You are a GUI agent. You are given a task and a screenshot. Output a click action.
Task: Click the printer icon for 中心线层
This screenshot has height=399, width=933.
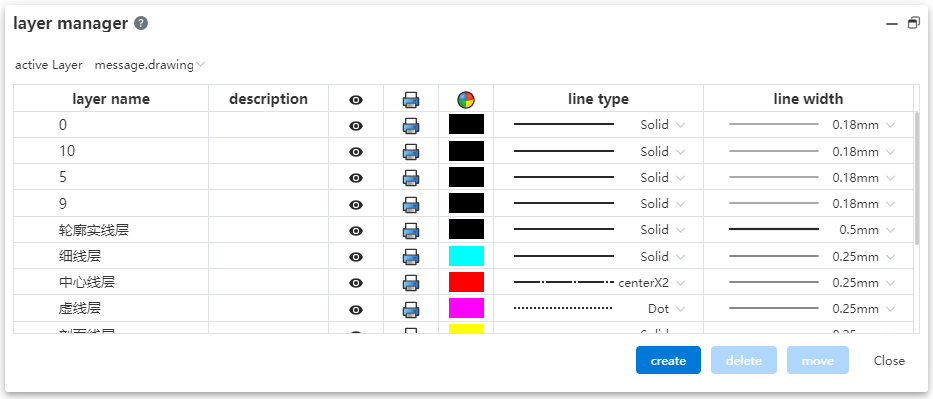pyautogui.click(x=411, y=282)
